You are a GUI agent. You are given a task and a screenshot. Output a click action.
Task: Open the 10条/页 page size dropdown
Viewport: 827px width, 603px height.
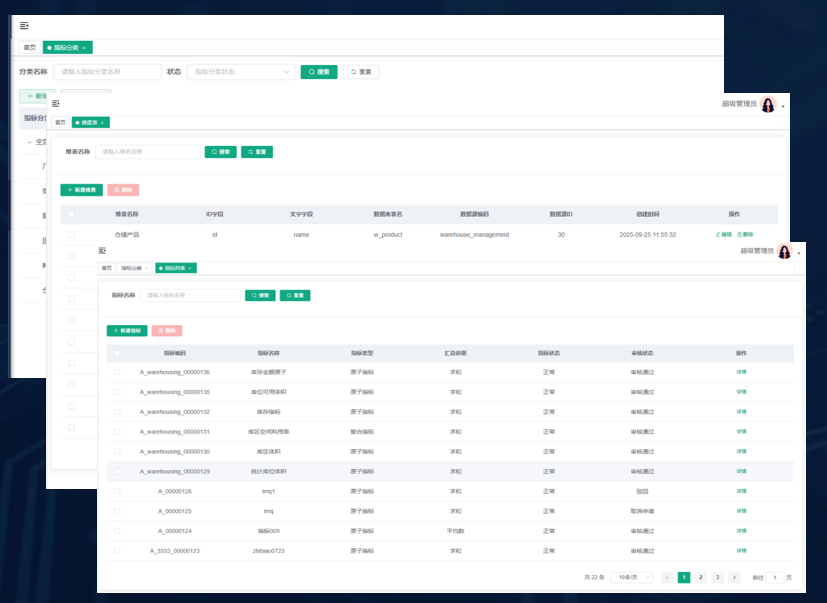(x=632, y=578)
